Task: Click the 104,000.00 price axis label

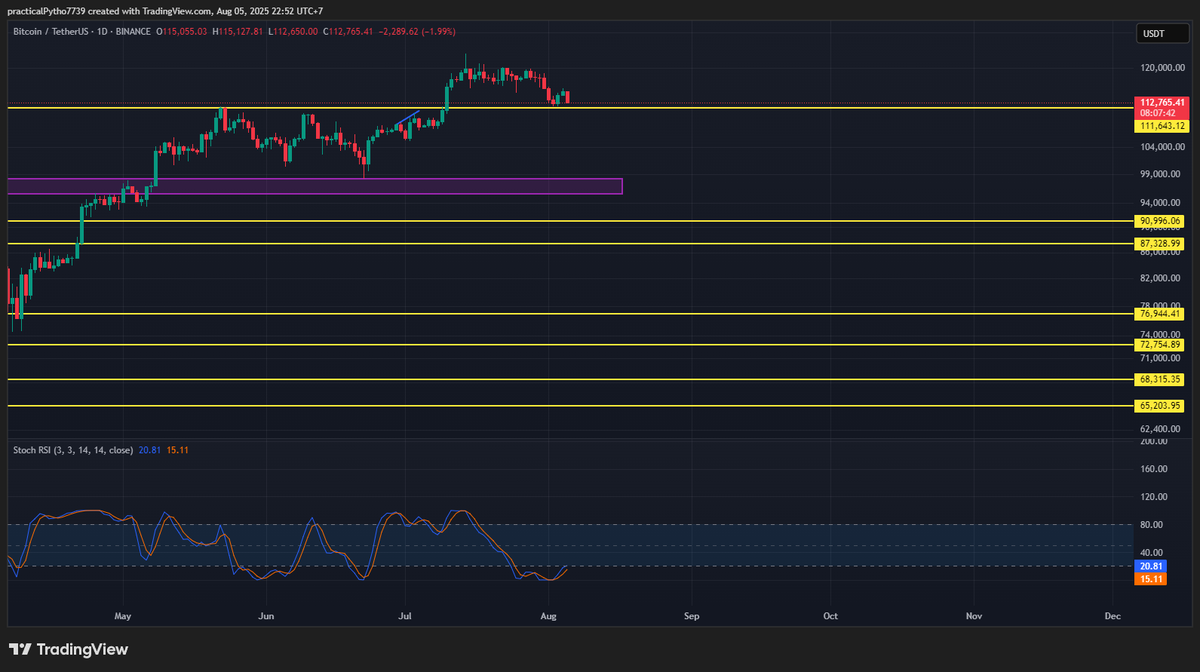Action: tap(1162, 147)
